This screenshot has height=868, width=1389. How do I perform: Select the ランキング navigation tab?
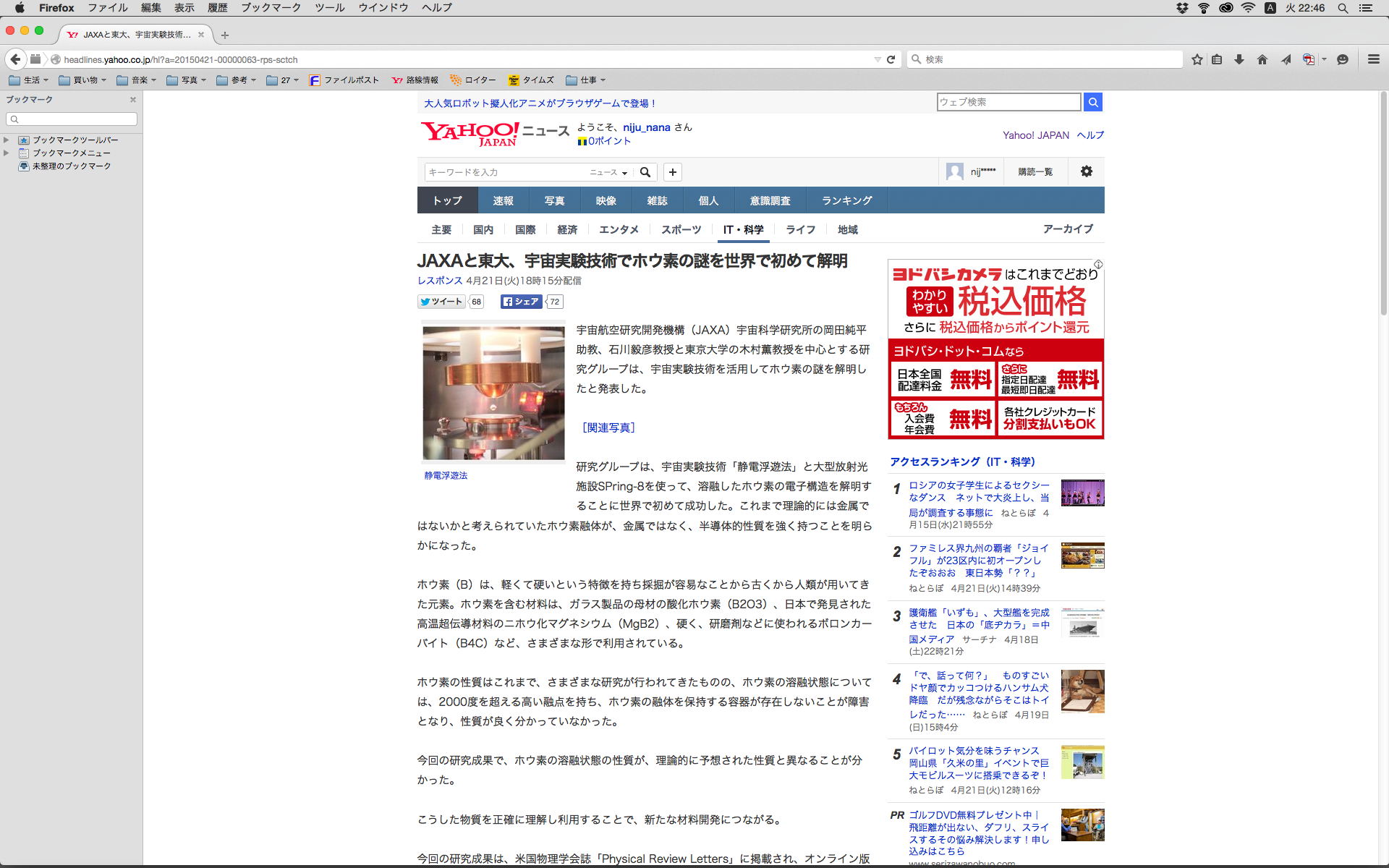pyautogui.click(x=846, y=200)
